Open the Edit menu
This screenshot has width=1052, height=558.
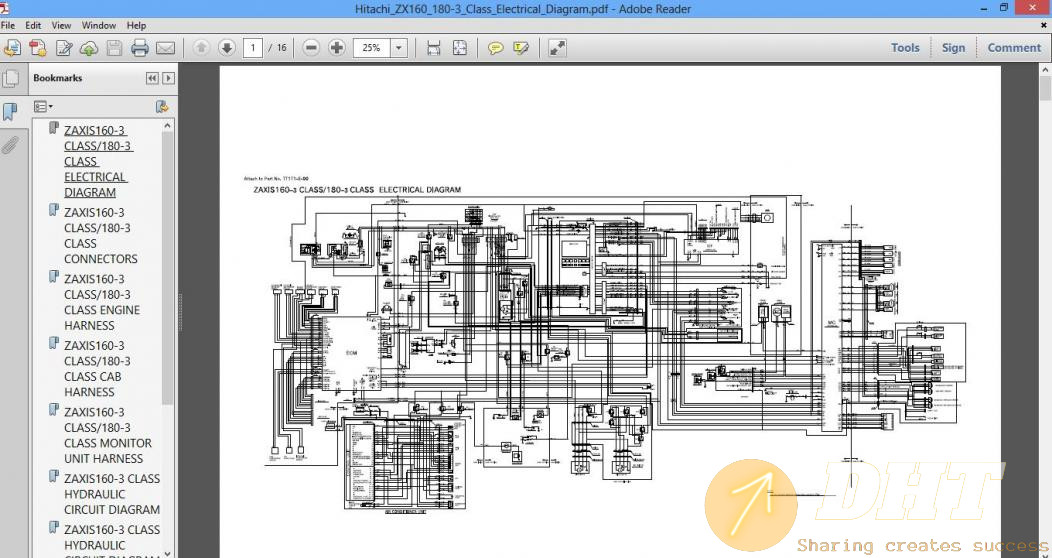tap(34, 25)
